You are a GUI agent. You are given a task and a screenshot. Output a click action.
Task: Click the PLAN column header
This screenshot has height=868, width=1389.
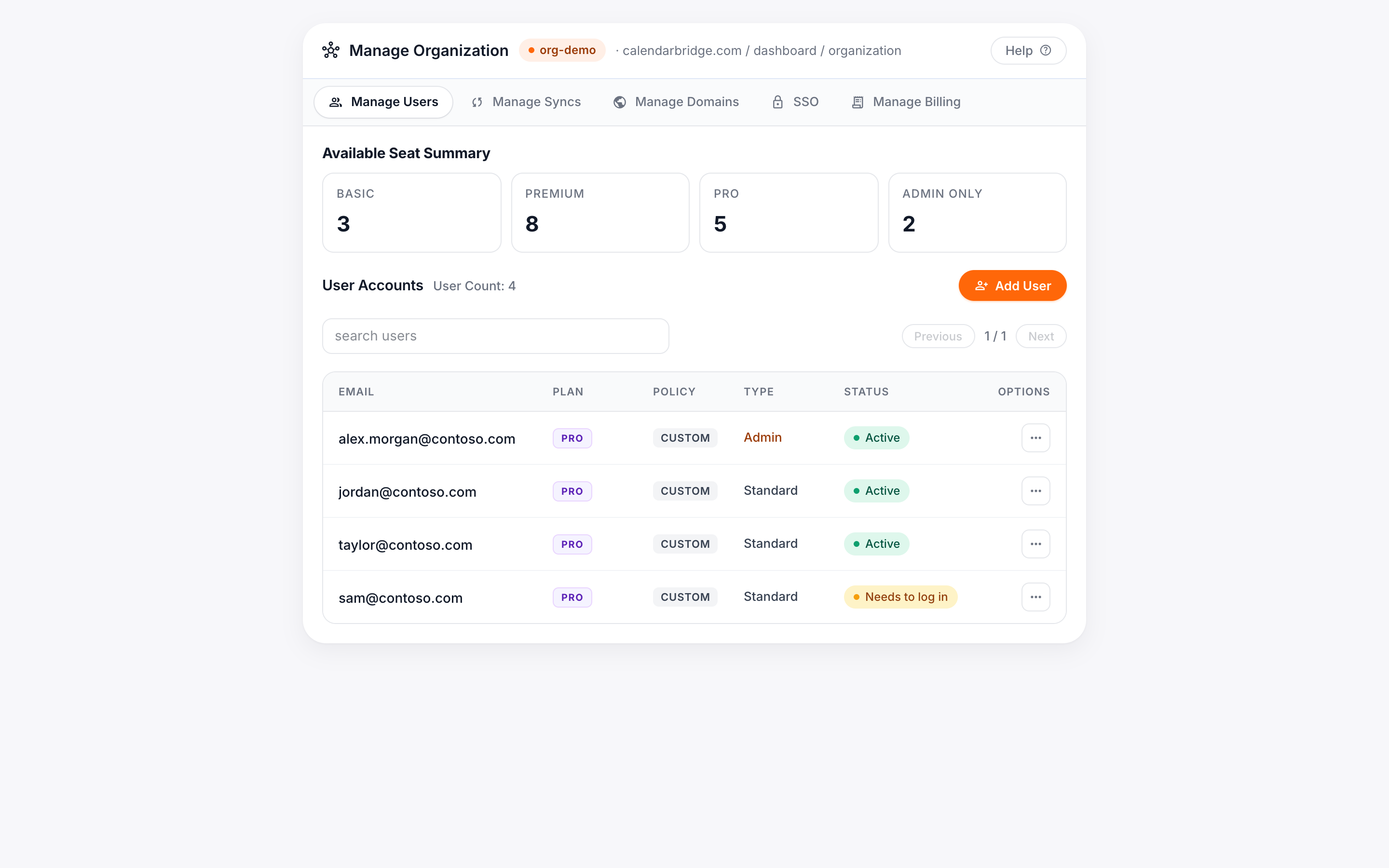(568, 392)
